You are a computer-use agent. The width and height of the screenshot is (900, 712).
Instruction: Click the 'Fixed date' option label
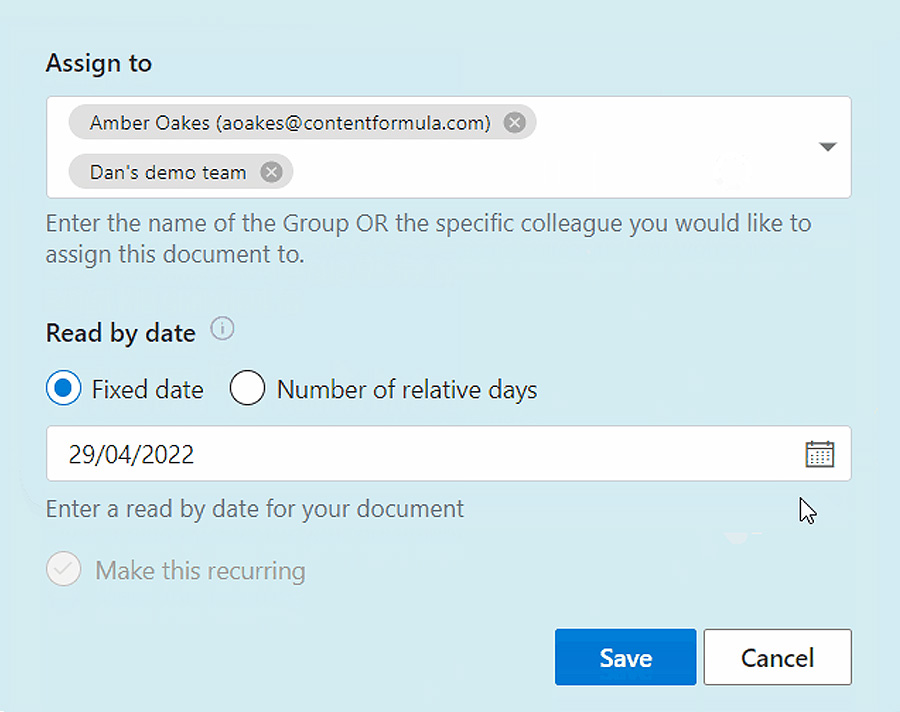click(148, 390)
